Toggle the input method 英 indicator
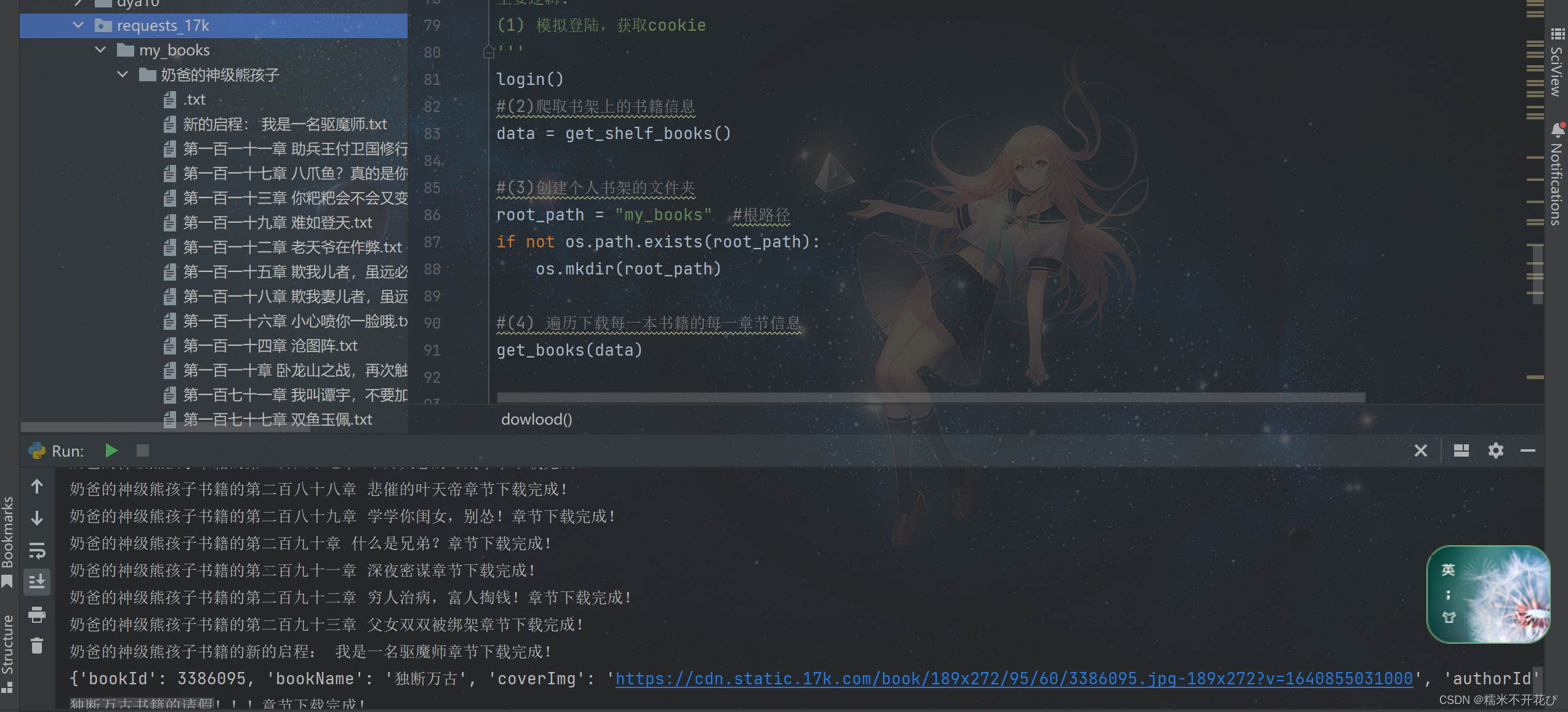1568x712 pixels. tap(1448, 570)
